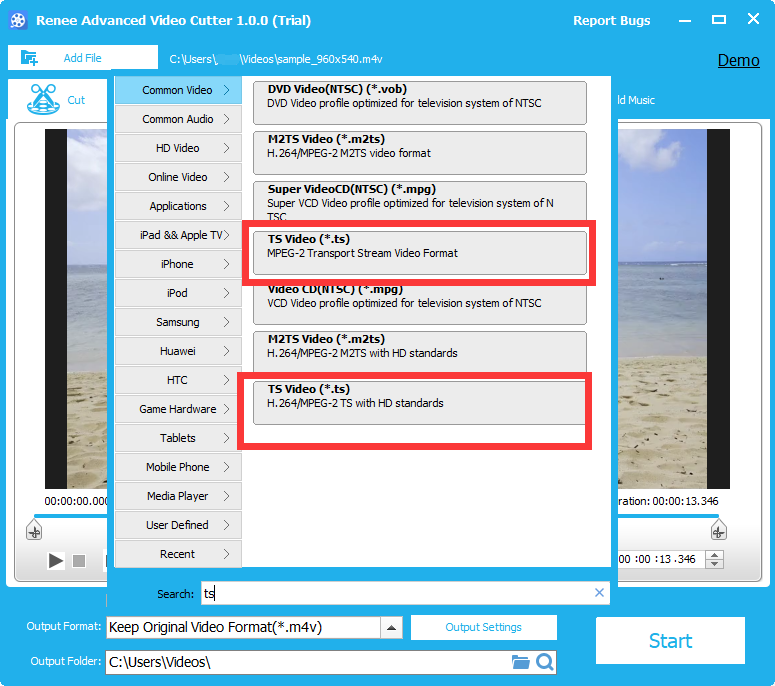
Task: Open the output folder browse icon
Action: [x=520, y=662]
